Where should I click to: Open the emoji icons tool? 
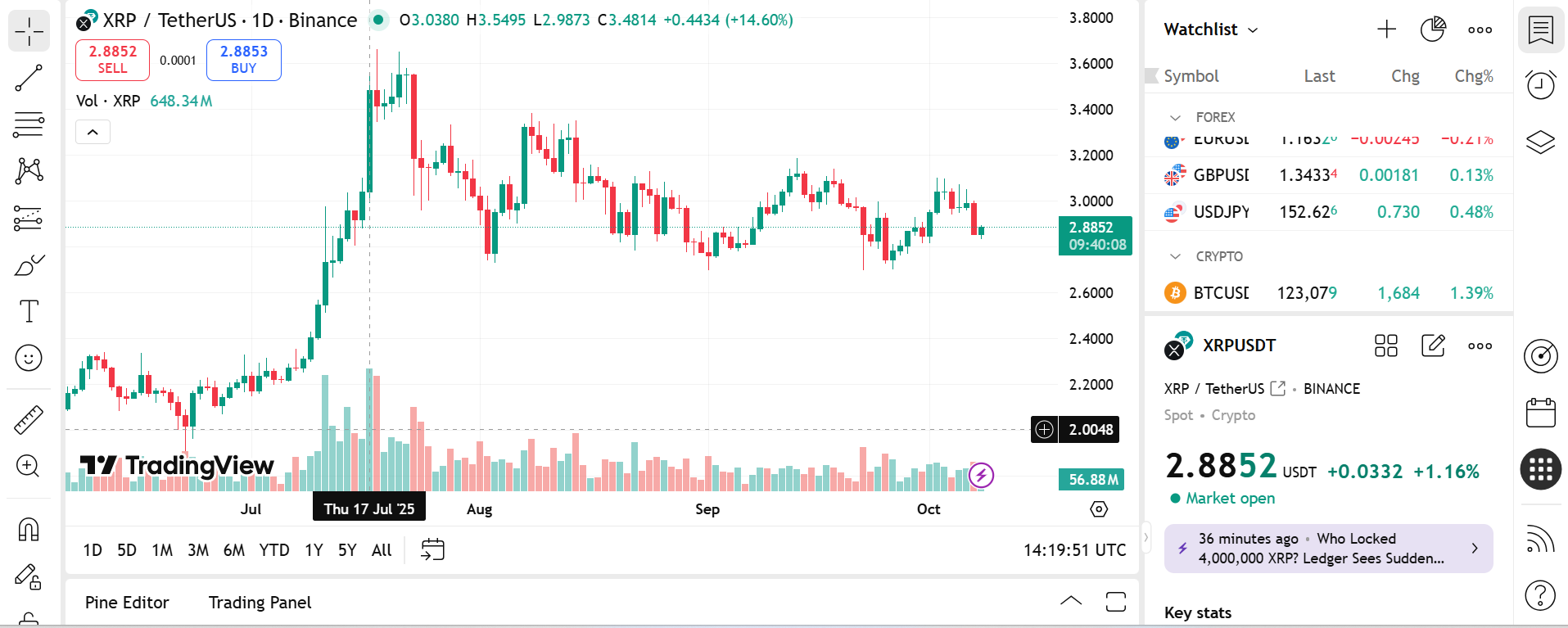tap(29, 358)
